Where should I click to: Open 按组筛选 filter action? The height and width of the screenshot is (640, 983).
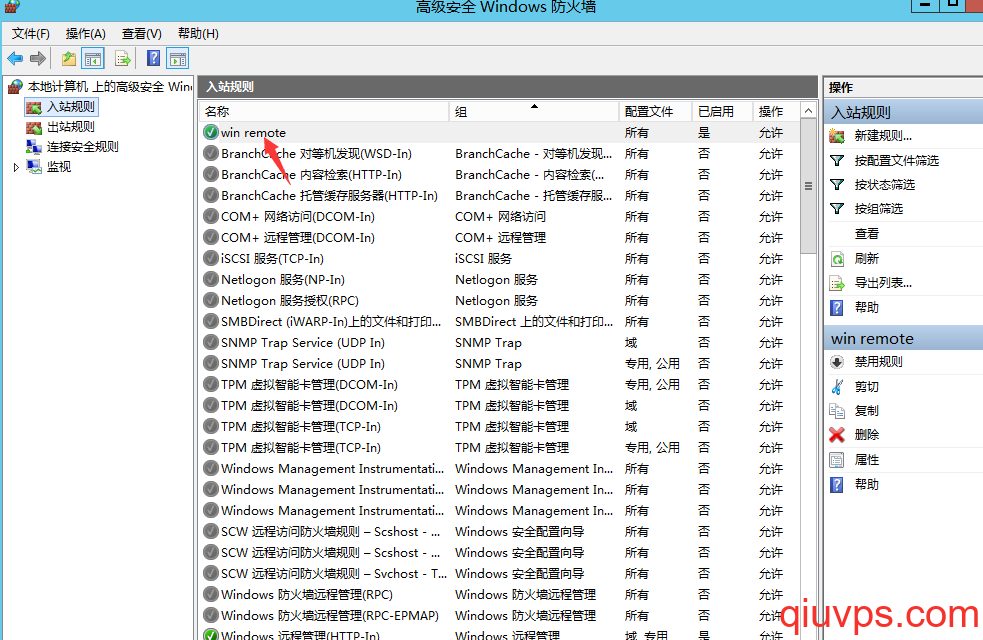(x=878, y=209)
